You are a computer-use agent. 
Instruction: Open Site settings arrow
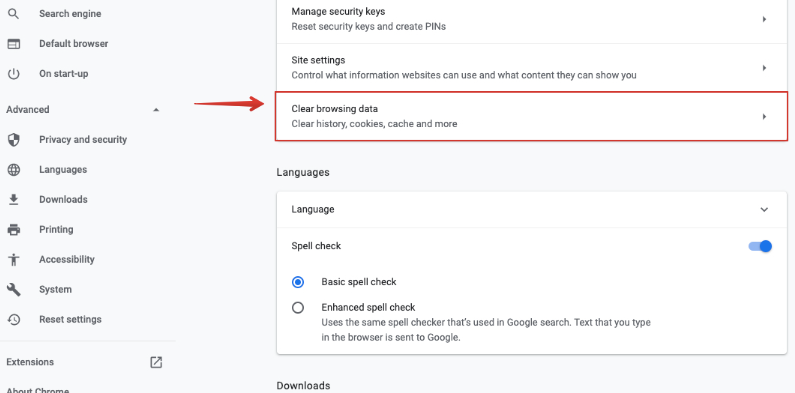pos(764,67)
